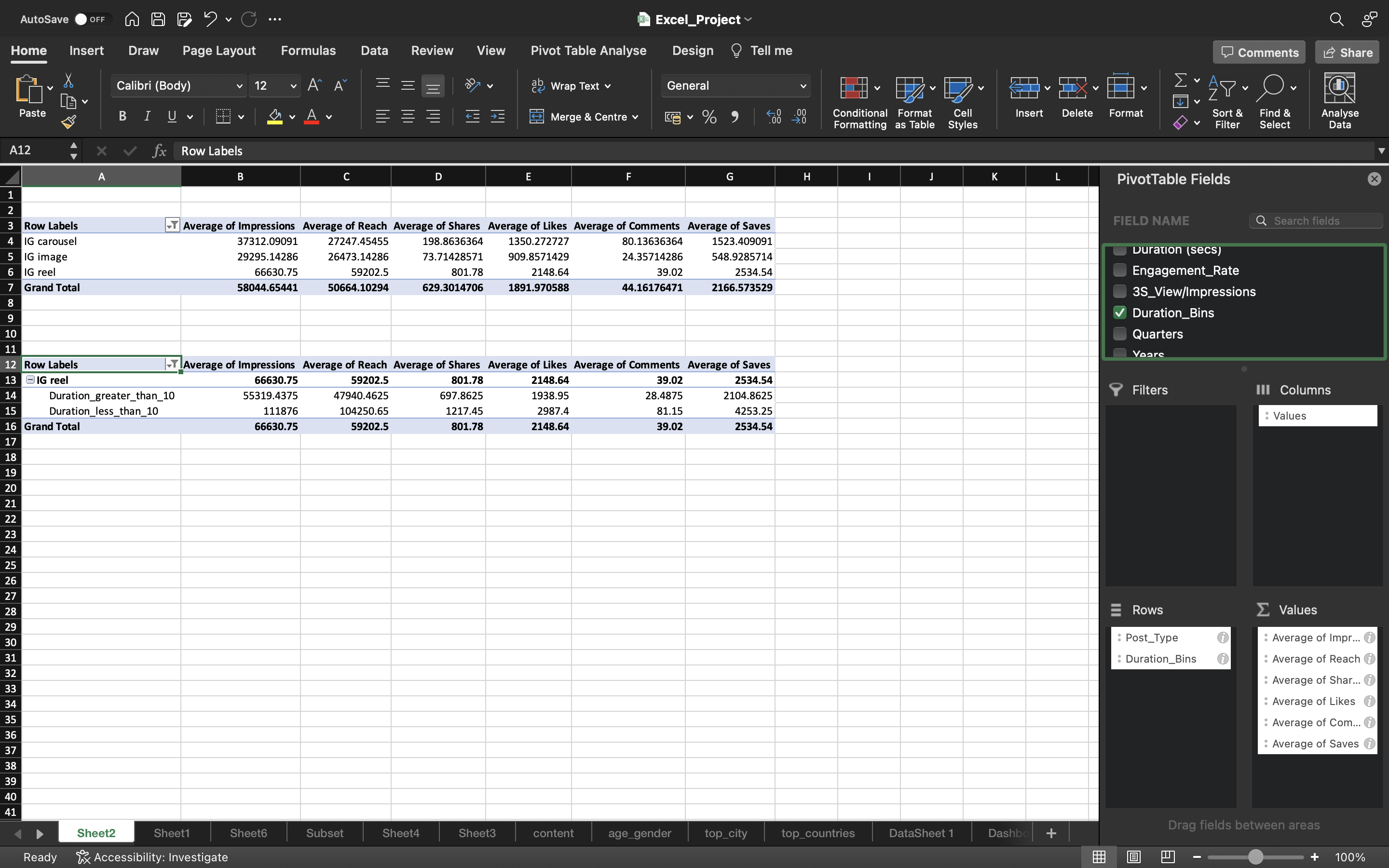This screenshot has height=868, width=1389.
Task: Expand the formula bar with right-end arrow
Action: point(1381,150)
